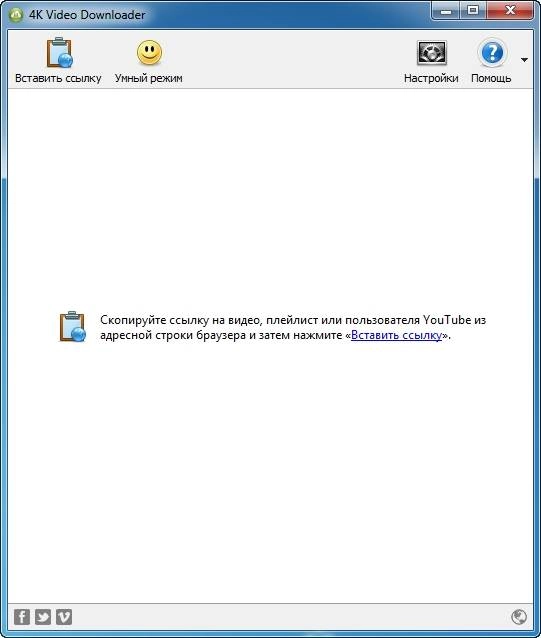Image resolution: width=541 pixels, height=638 pixels.
Task: Click the green app logo in title bar
Action: 16,15
